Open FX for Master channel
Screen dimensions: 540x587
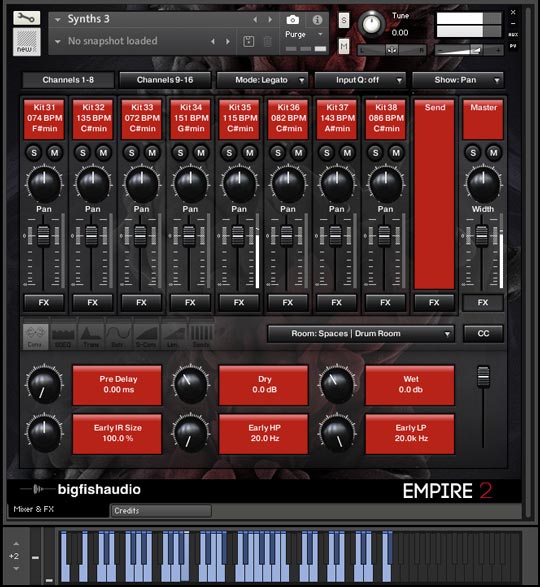(x=483, y=302)
